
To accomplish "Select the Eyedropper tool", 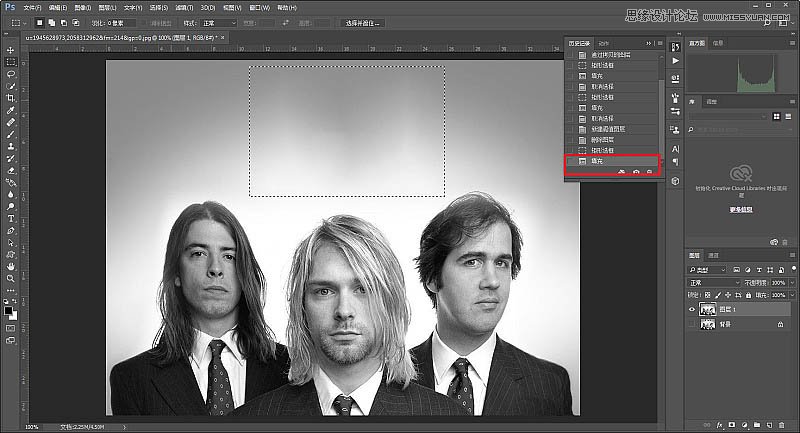I will click(x=10, y=110).
